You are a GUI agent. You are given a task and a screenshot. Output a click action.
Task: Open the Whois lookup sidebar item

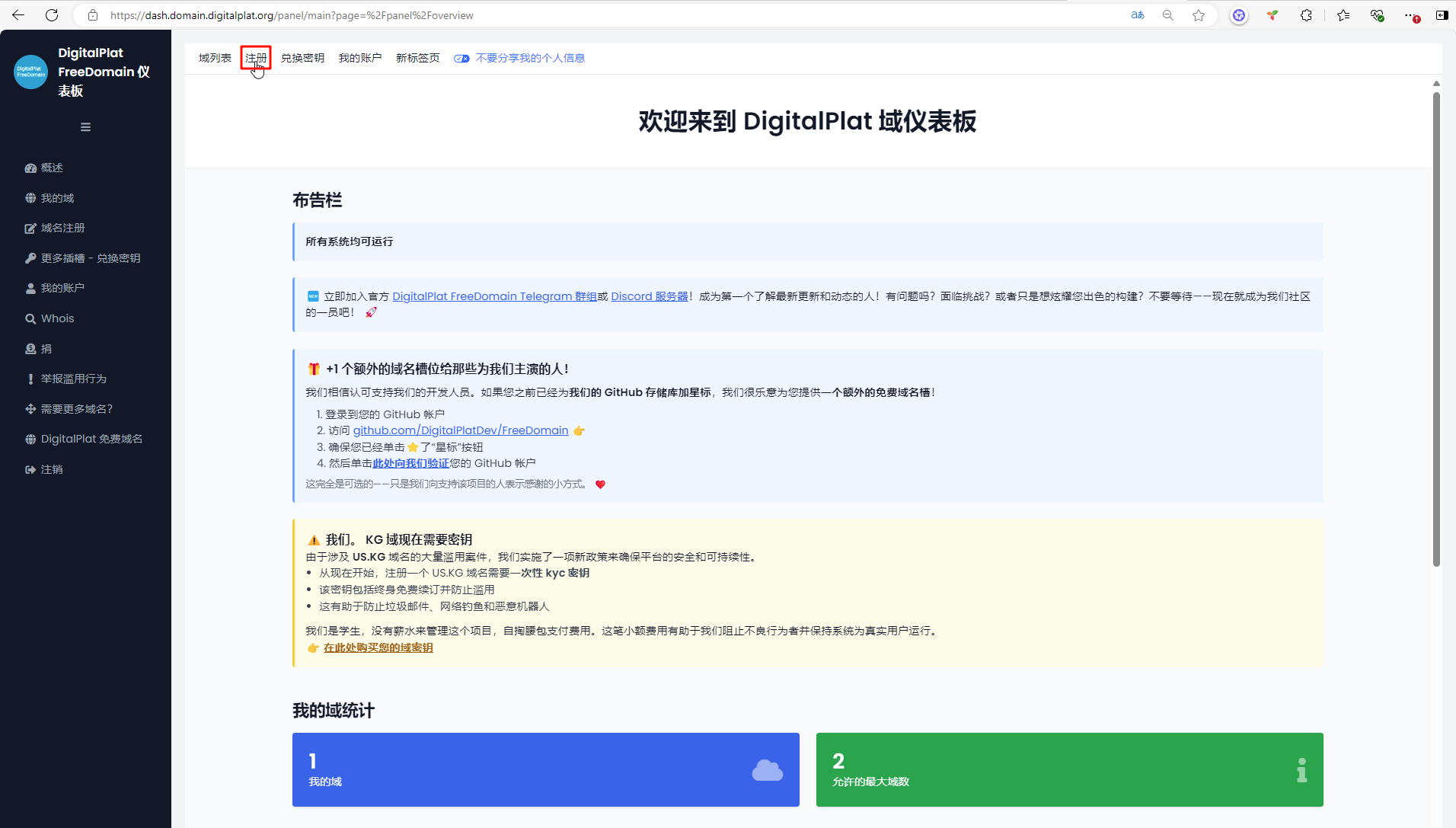(56, 318)
